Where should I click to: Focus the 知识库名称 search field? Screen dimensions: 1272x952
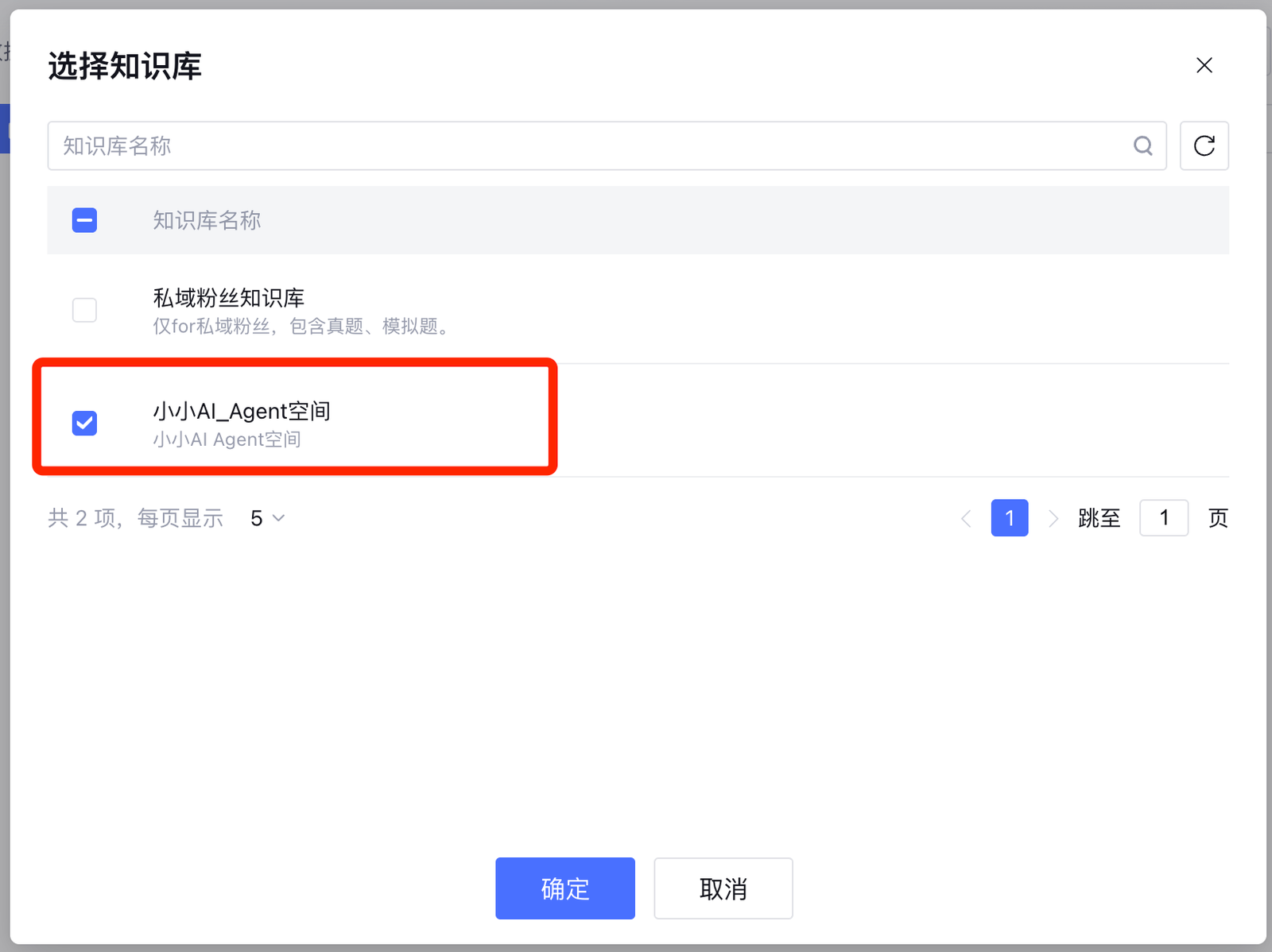[588, 145]
